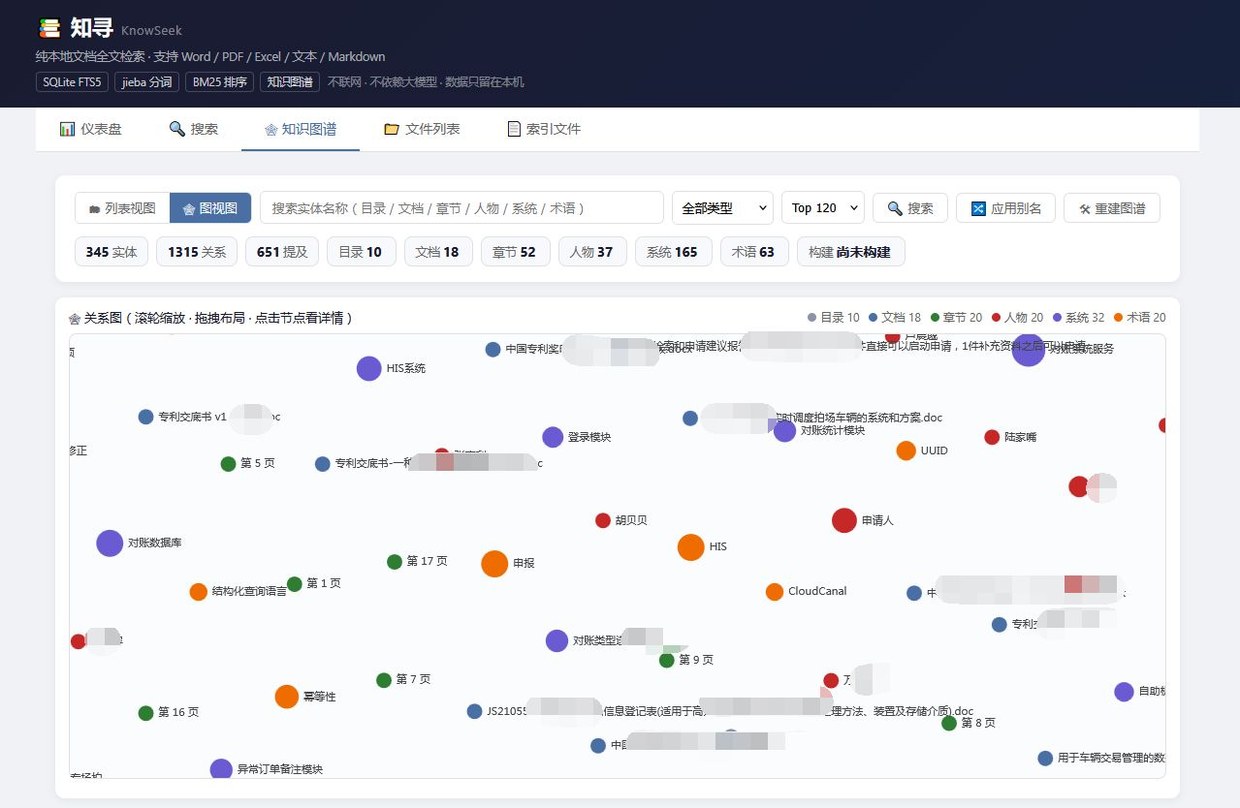The width and height of the screenshot is (1240, 808).
Task: Open the Top 120 dropdown
Action: coord(823,208)
